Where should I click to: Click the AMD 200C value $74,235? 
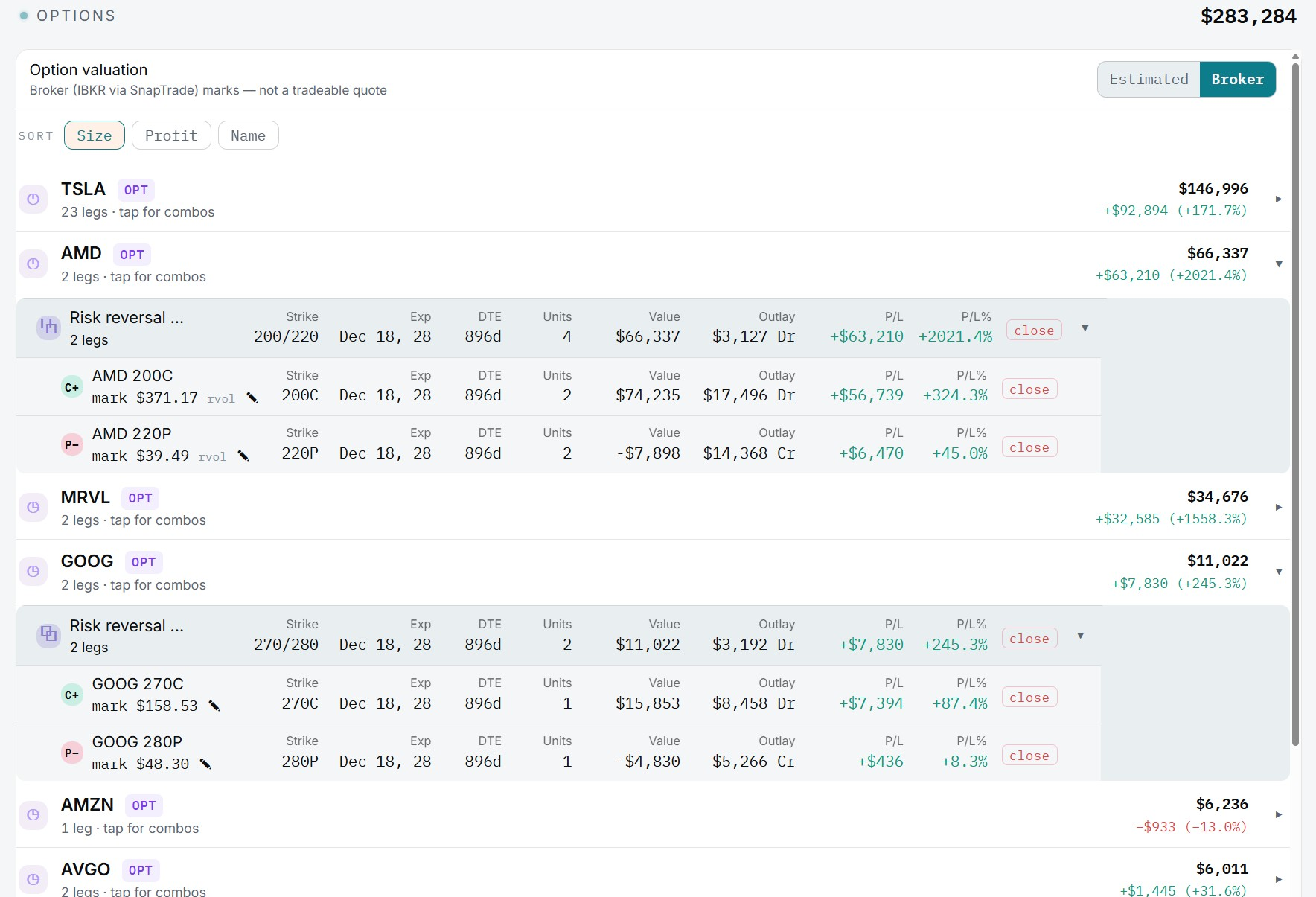coord(648,395)
